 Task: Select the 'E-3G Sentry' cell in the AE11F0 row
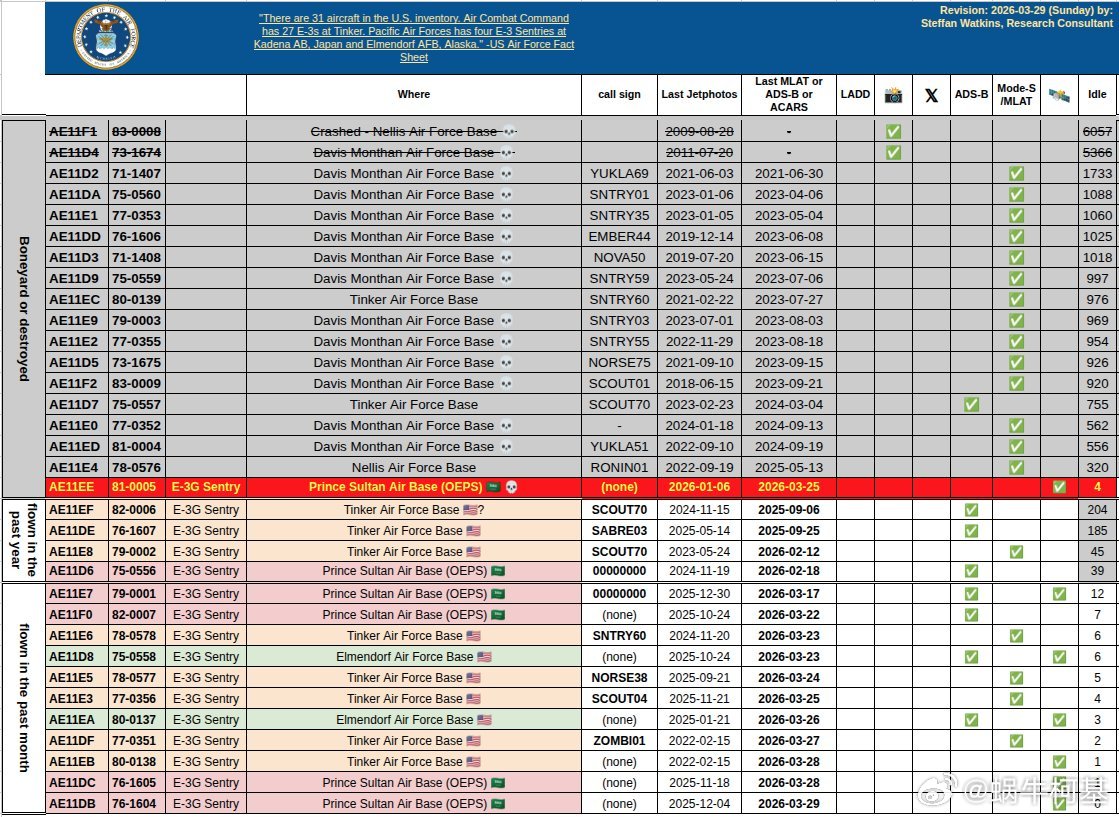206,615
